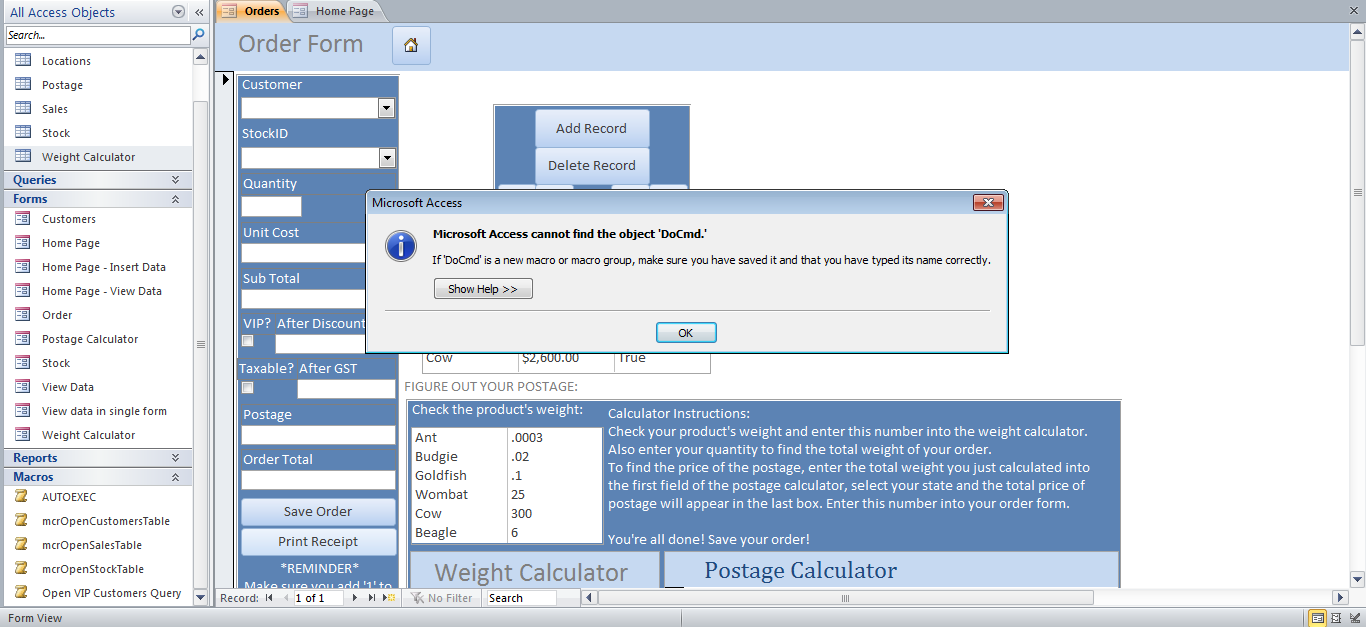Screen dimensions: 1366x627
Task: Click OK in the Microsoft Access dialog
Action: tap(686, 333)
